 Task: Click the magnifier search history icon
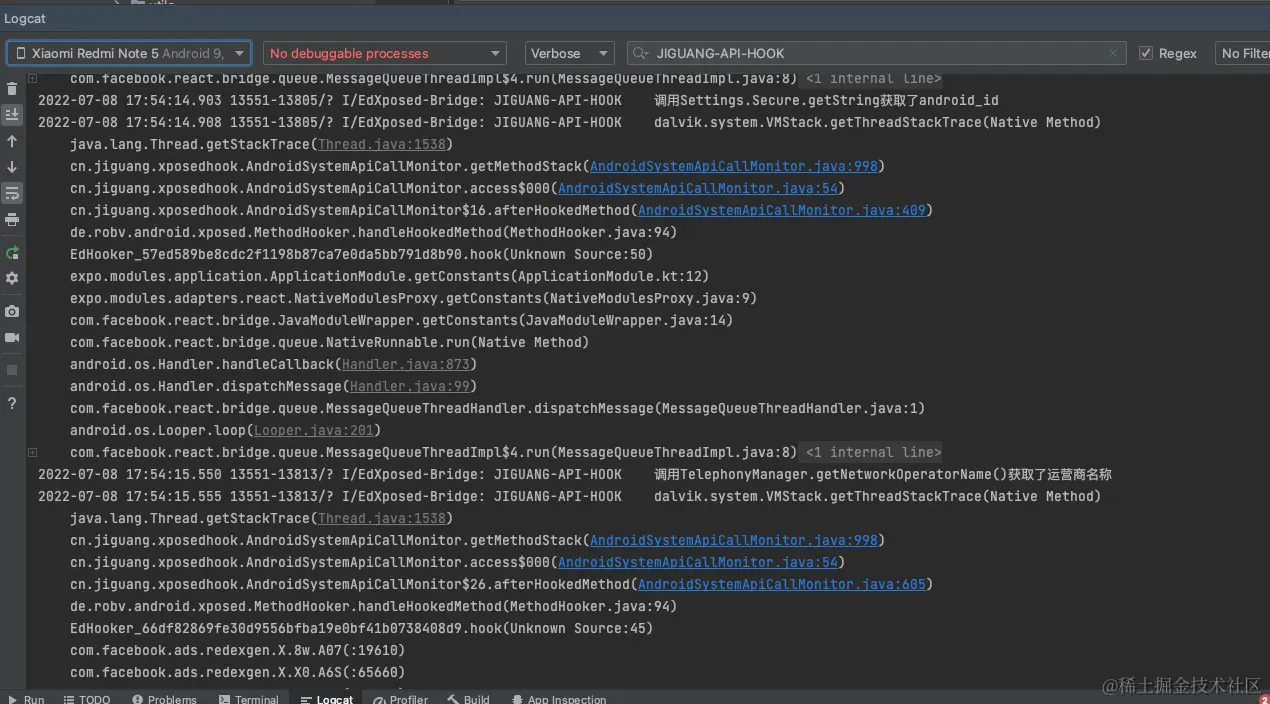point(641,53)
